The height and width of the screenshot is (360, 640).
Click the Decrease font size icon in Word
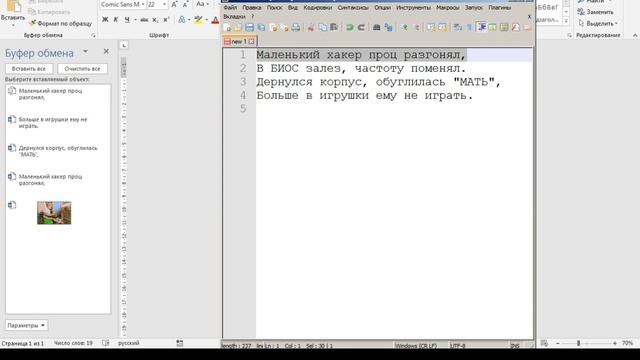pyautogui.click(x=185, y=4)
